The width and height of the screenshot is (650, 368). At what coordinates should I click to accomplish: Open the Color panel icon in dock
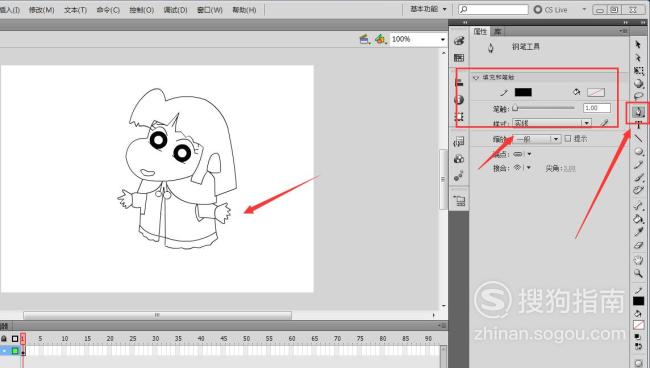[459, 40]
